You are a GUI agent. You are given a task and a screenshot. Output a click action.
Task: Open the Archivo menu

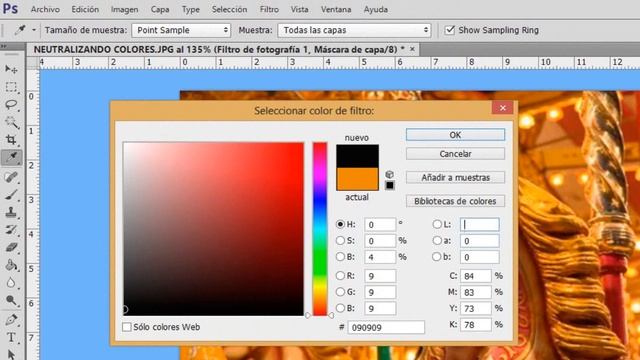coord(45,9)
